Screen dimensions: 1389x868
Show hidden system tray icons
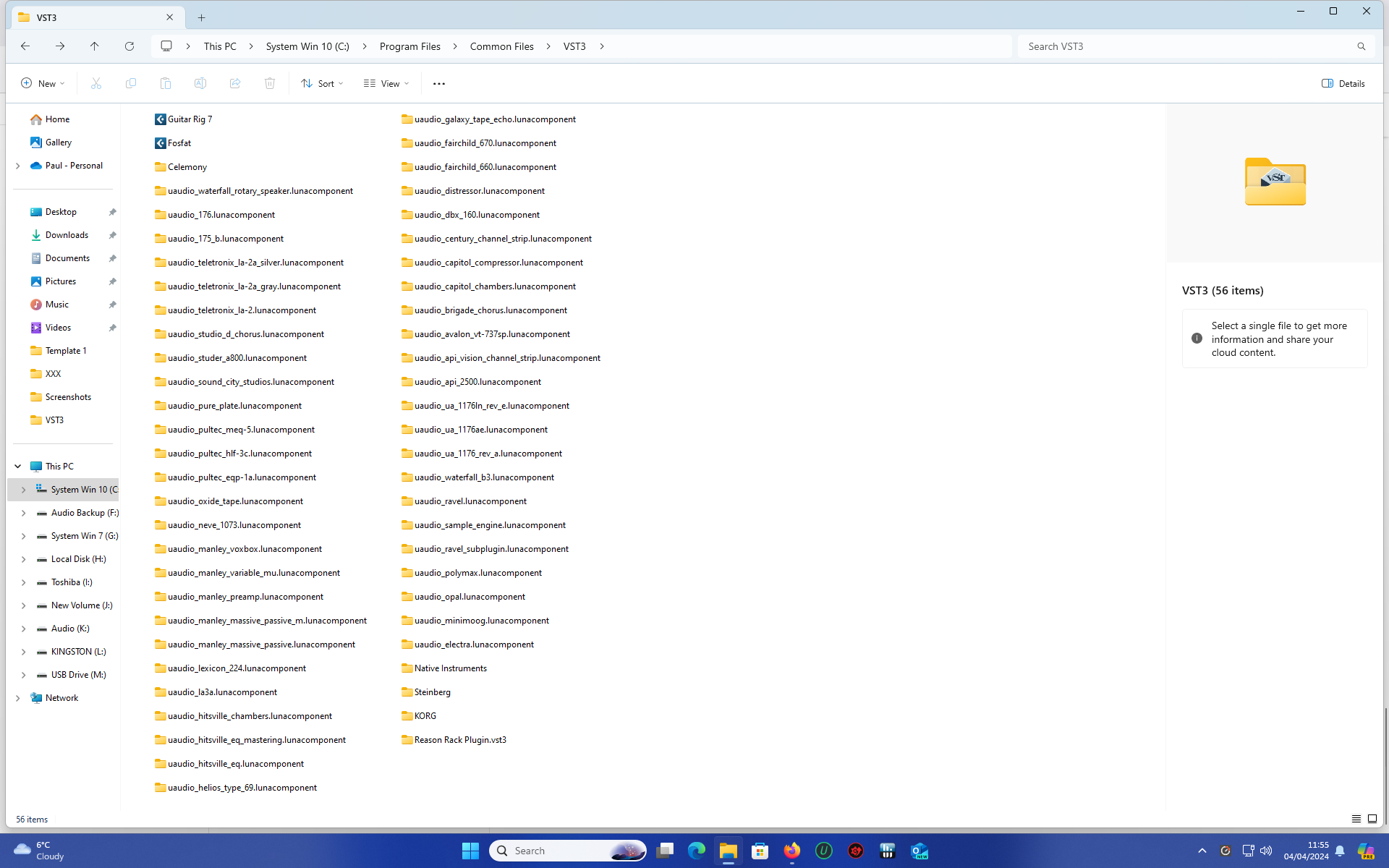point(1202,851)
